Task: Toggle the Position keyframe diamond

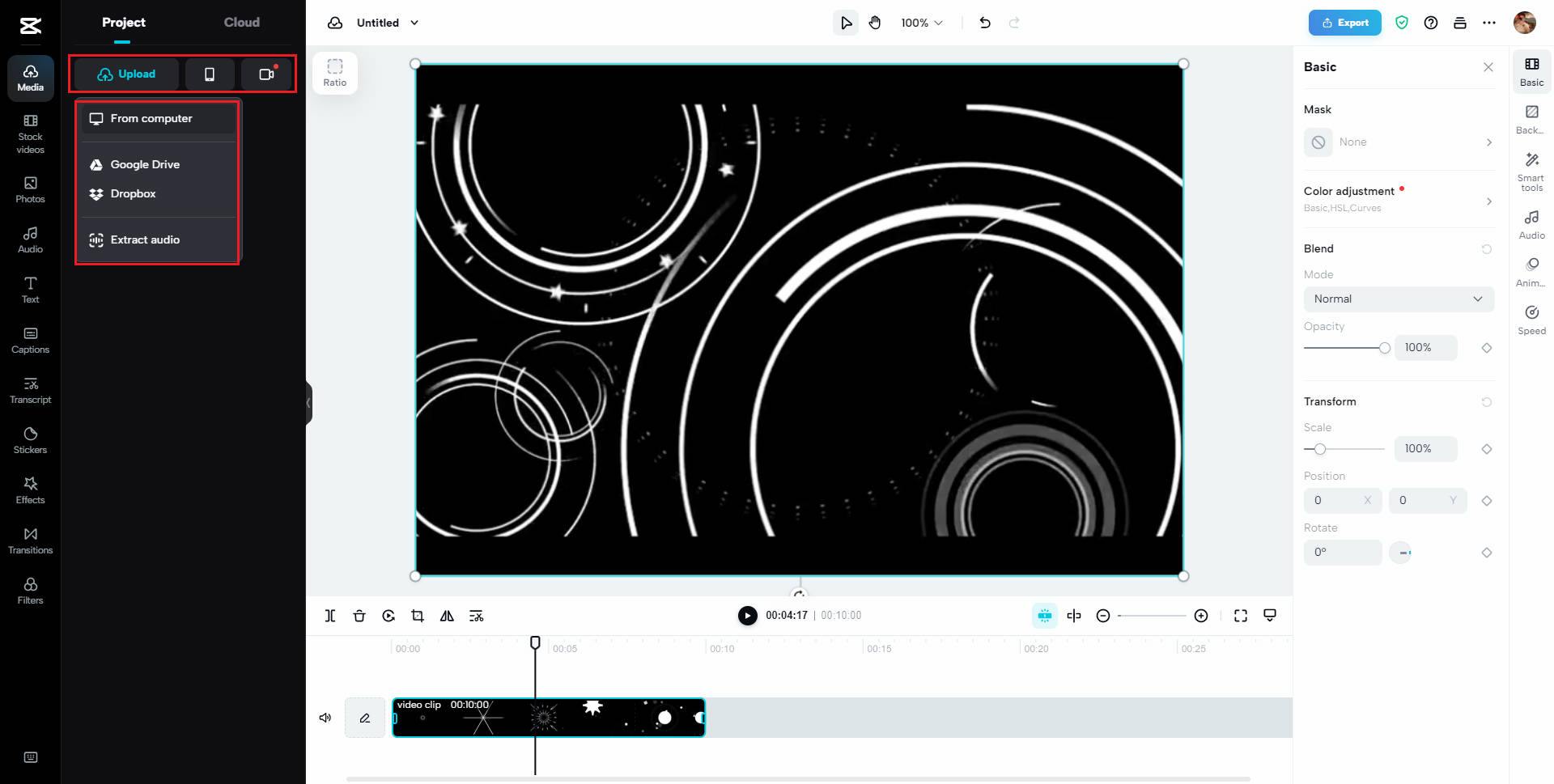Action: (x=1487, y=501)
